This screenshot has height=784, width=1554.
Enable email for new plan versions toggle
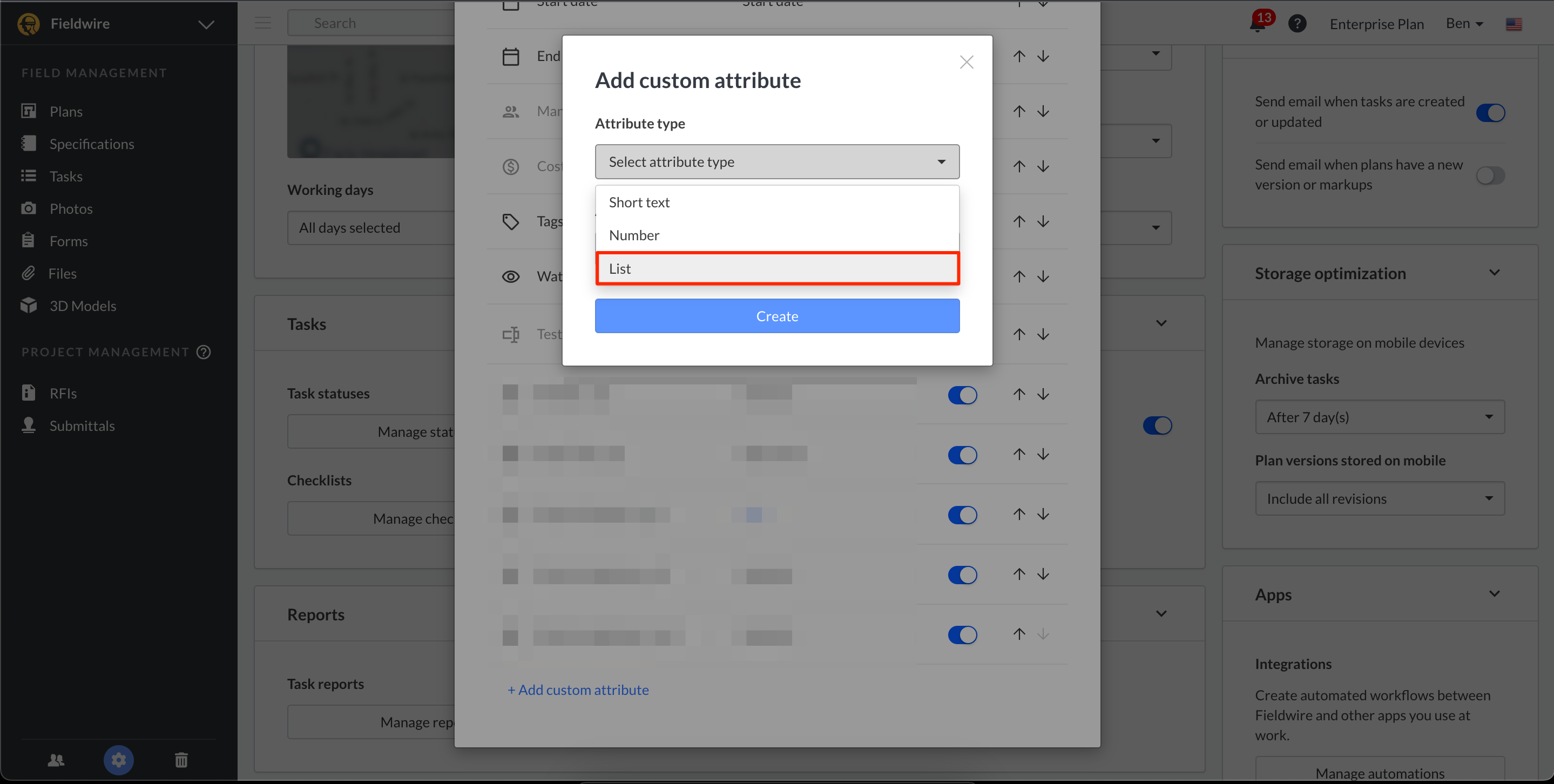click(1490, 175)
